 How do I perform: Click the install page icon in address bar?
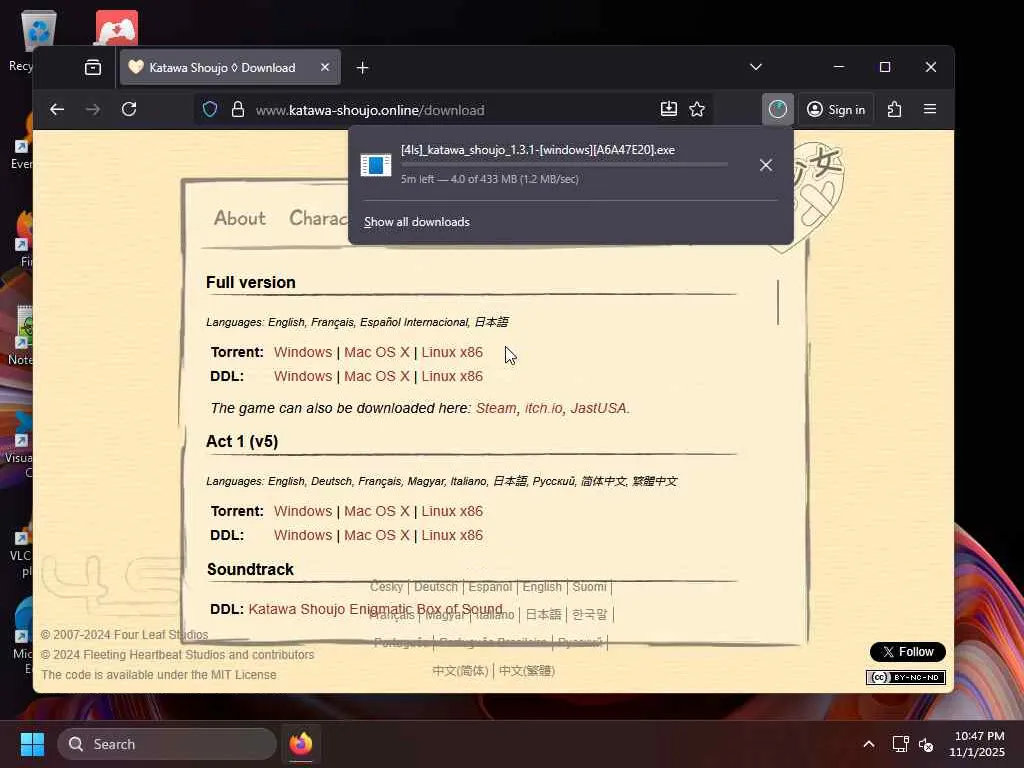pos(669,109)
